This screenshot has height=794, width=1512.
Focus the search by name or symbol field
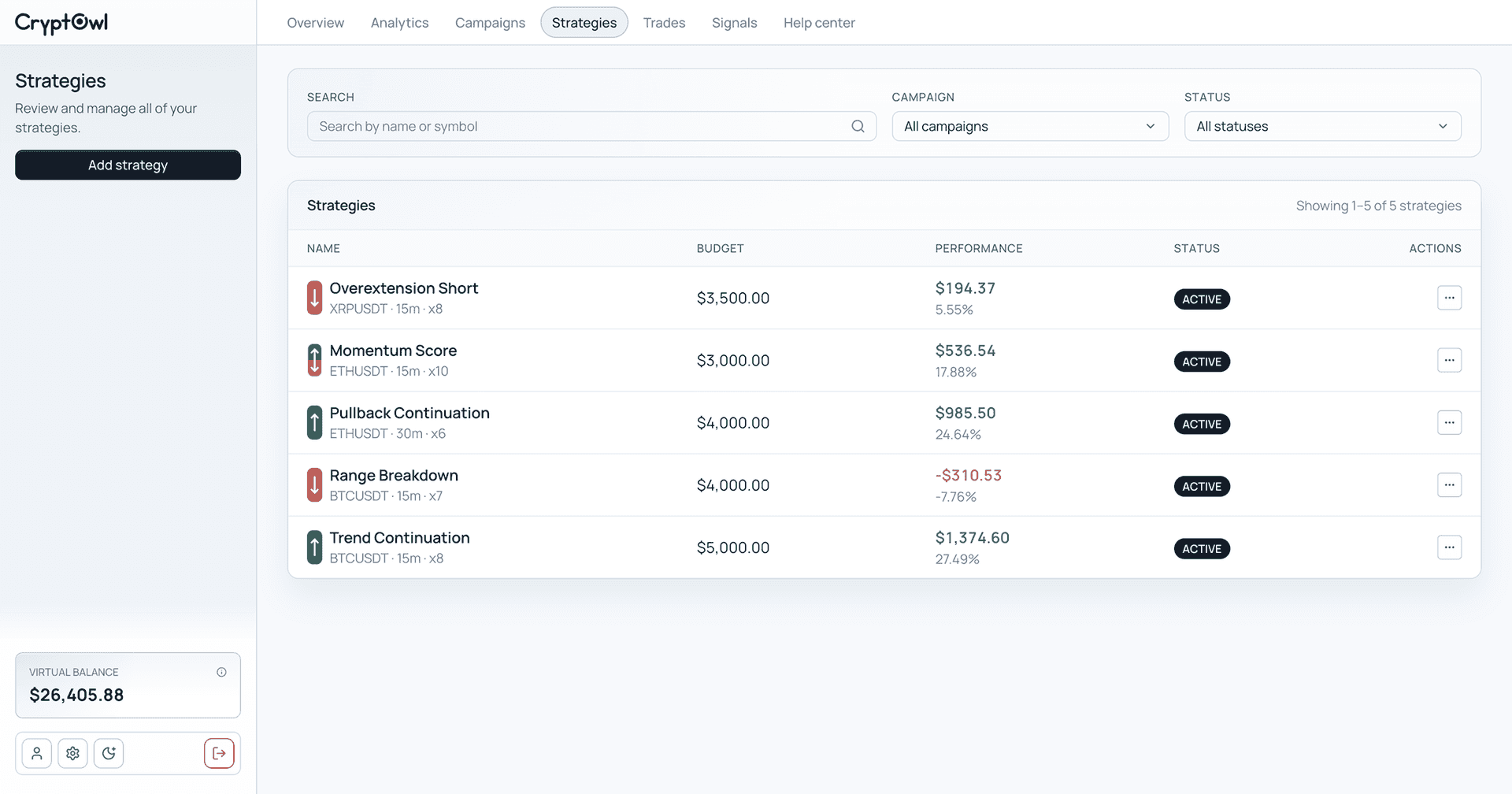[x=591, y=126]
